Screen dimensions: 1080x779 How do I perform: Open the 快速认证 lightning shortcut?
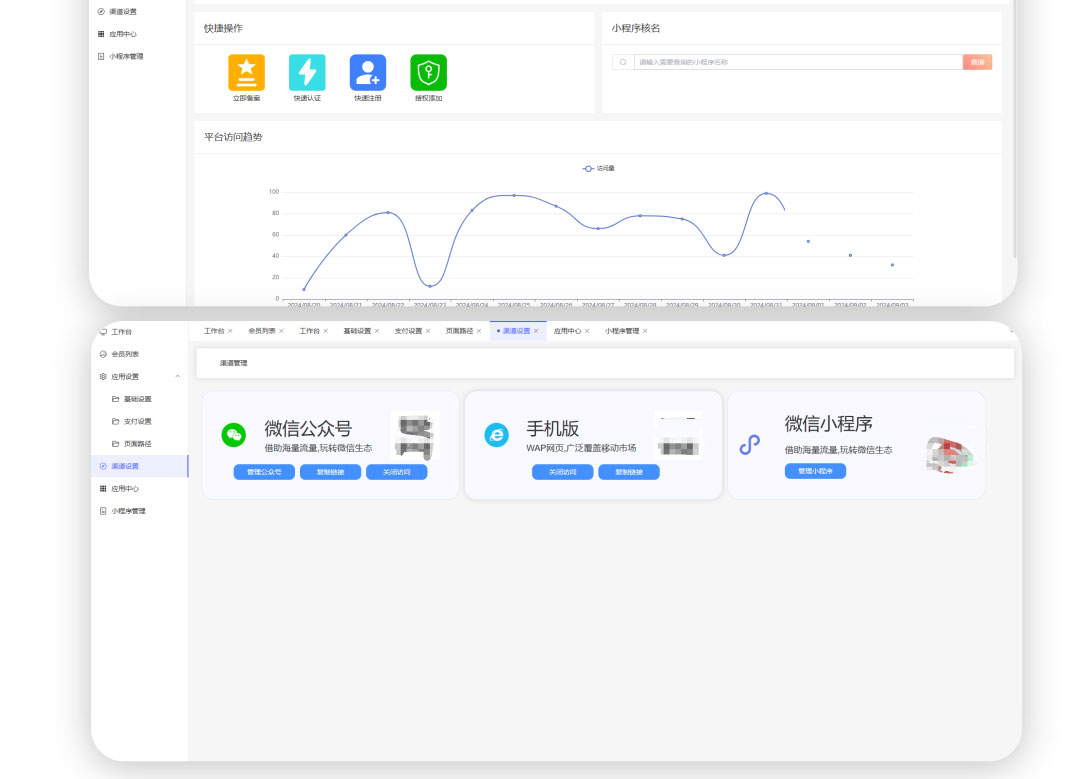tap(307, 73)
